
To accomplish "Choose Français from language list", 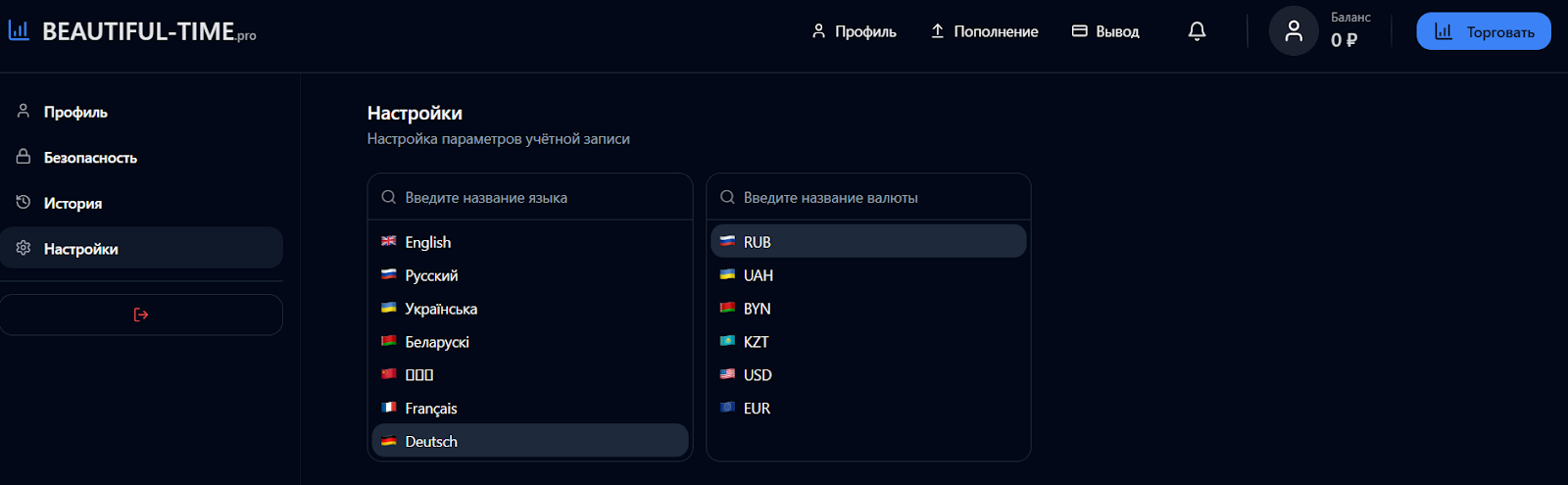I will (x=530, y=409).
